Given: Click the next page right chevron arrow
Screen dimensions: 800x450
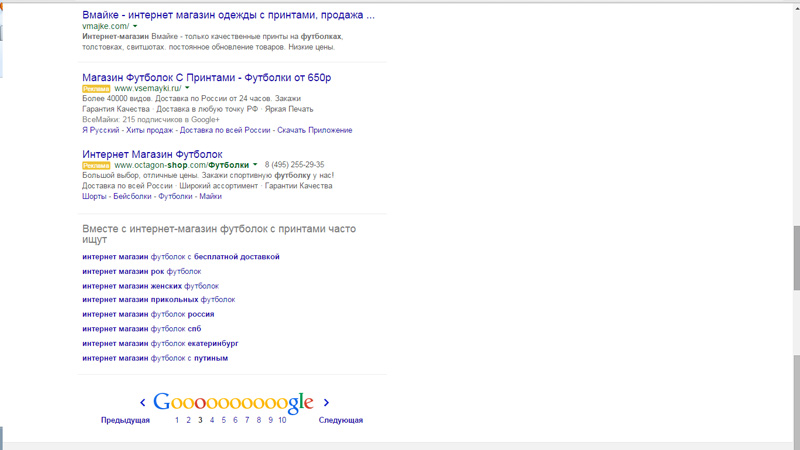Looking at the screenshot, I should coord(327,403).
